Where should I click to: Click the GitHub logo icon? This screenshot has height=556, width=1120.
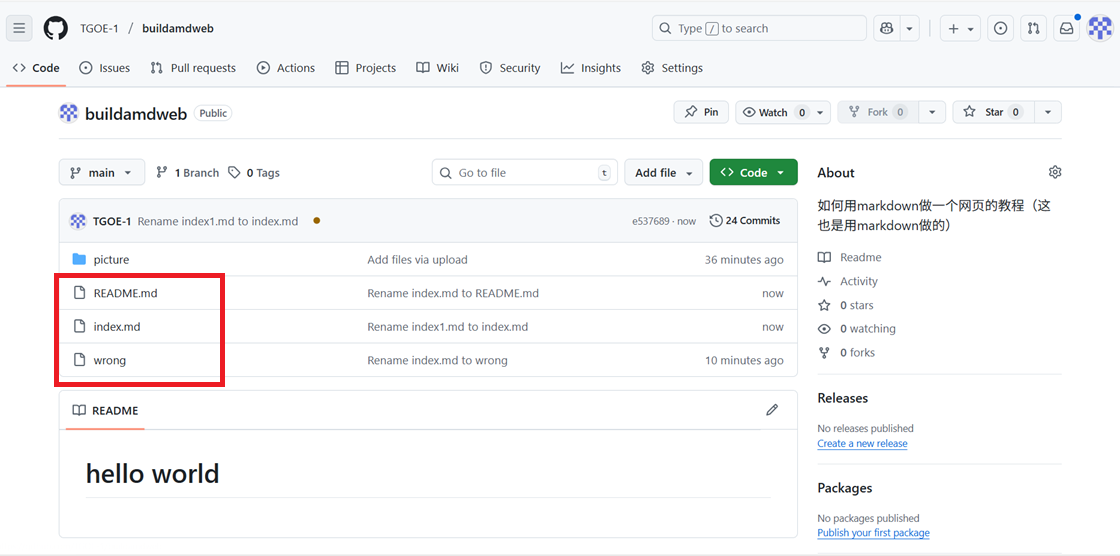coord(56,28)
